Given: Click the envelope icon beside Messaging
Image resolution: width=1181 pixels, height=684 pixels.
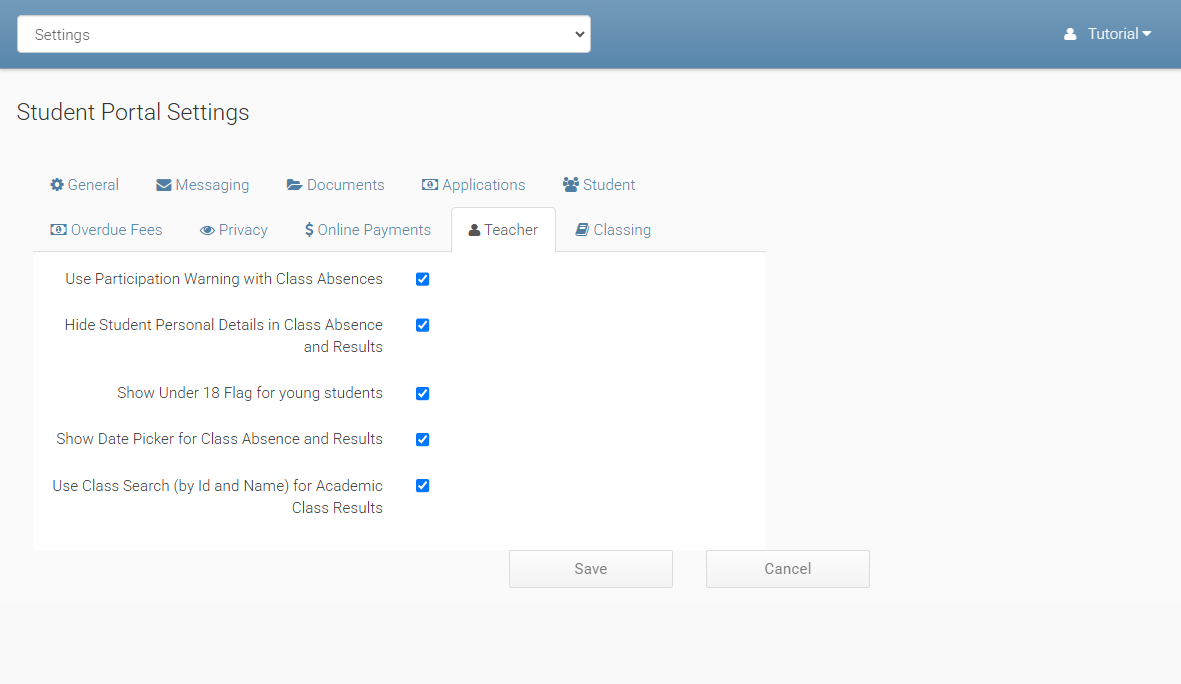Looking at the screenshot, I should tap(164, 185).
